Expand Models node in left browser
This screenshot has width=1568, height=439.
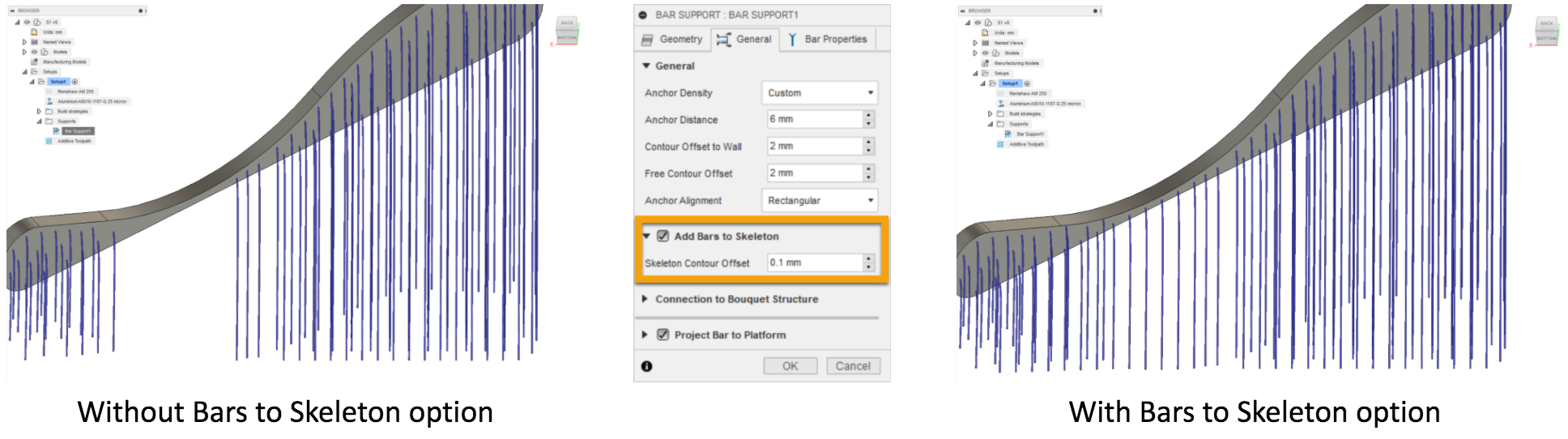point(24,52)
